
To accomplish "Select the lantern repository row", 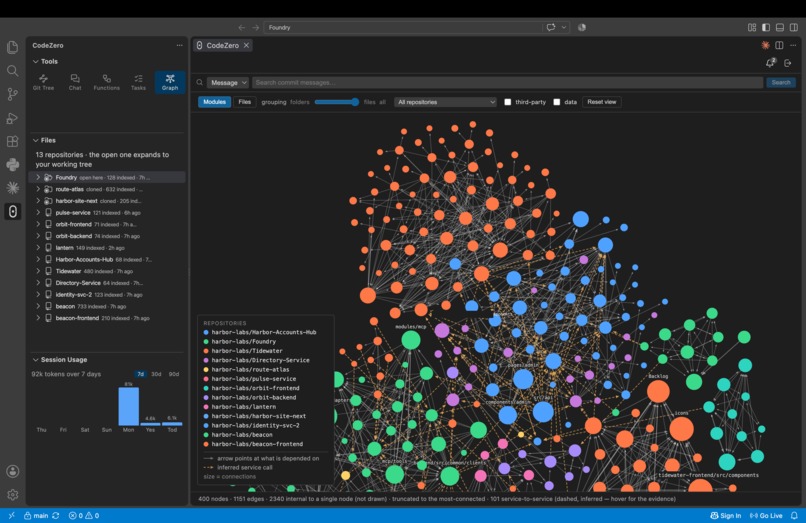I will point(107,248).
